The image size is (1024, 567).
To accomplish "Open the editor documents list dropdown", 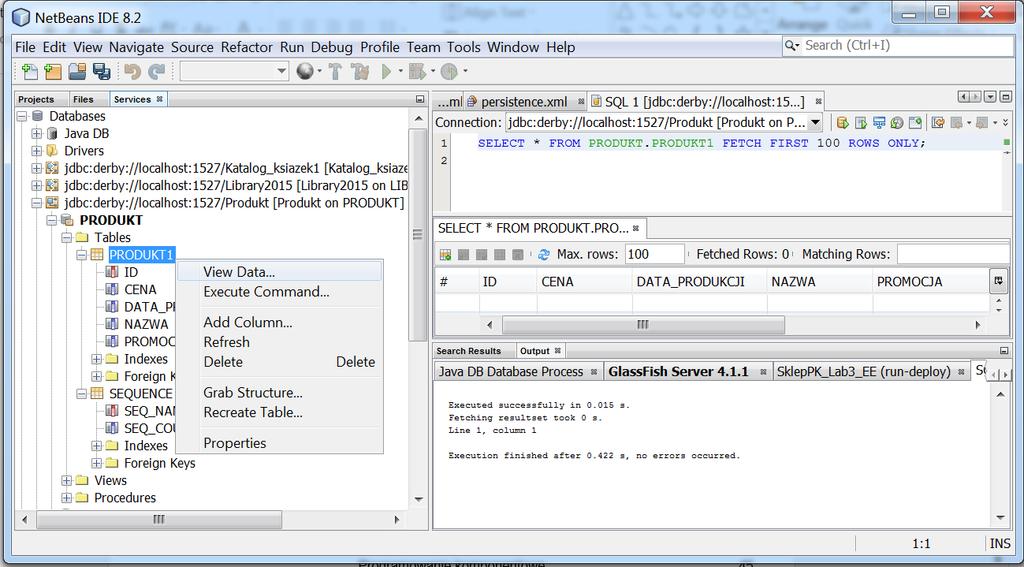I will (990, 97).
